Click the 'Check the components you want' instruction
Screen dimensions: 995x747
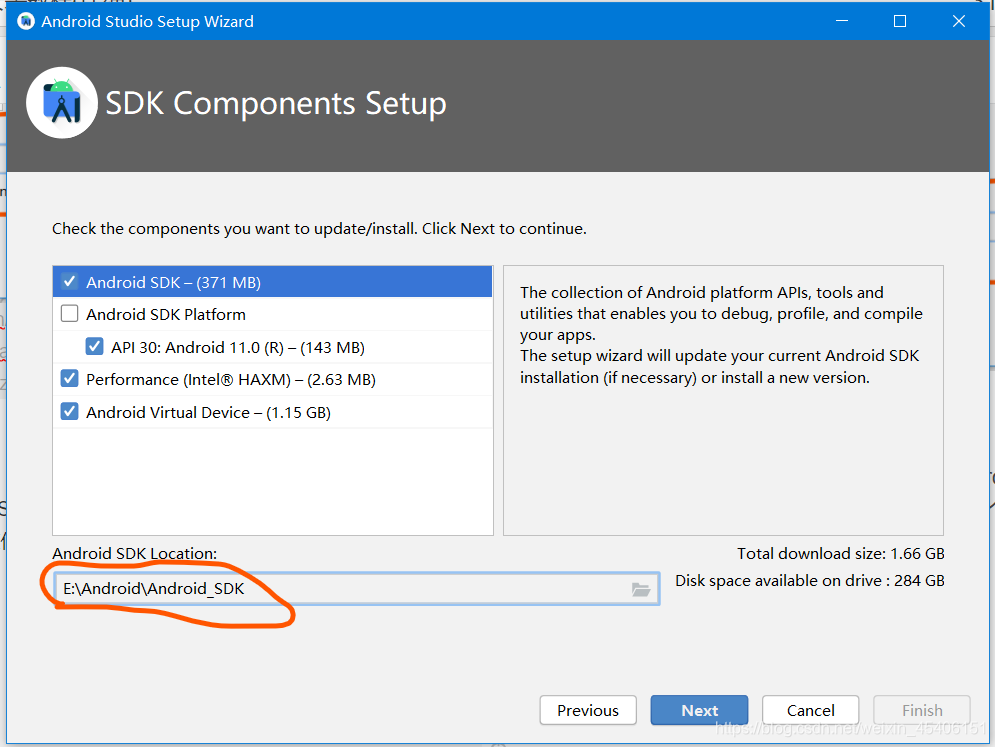319,228
